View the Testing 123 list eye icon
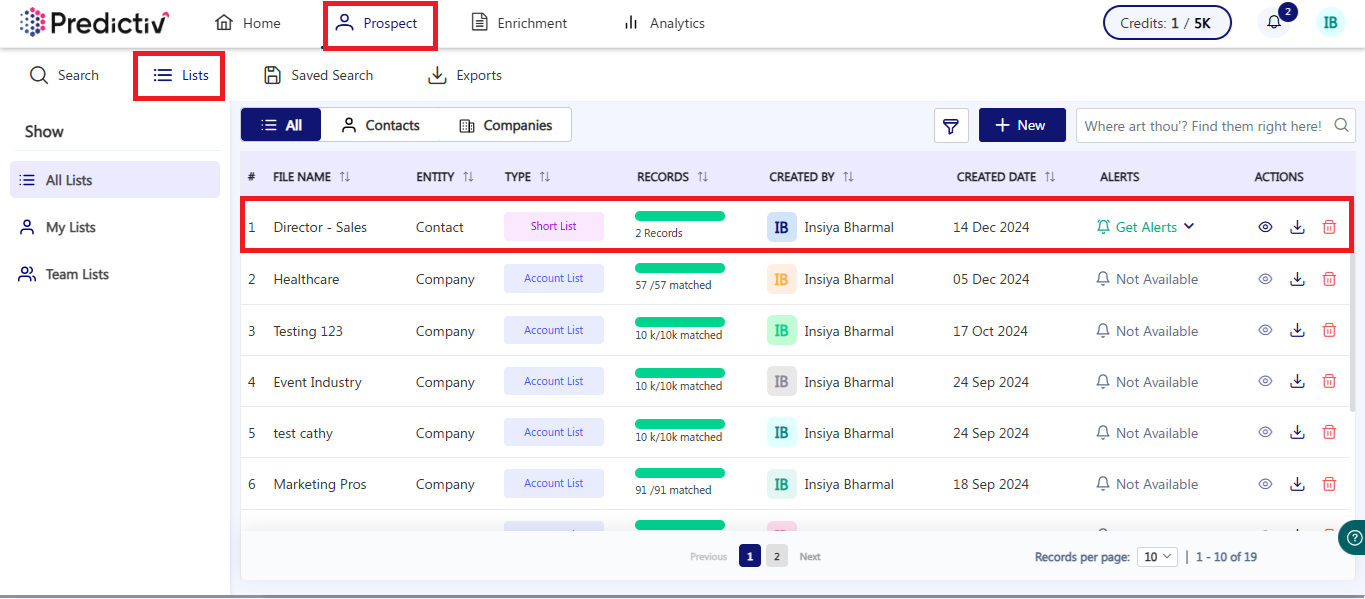 [x=1265, y=330]
